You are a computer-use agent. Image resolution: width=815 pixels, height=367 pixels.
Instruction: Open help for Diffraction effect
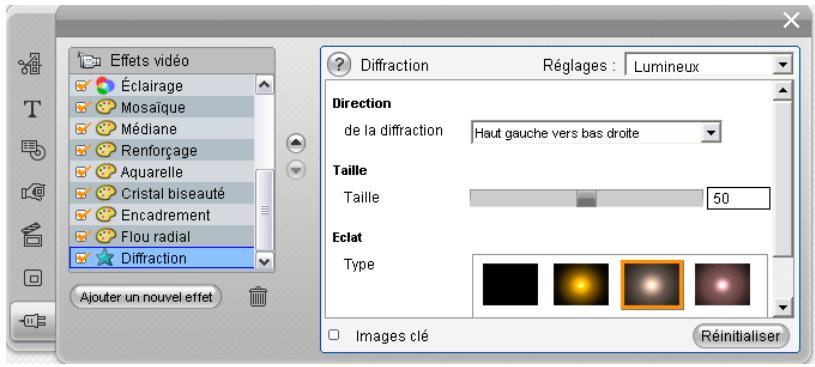339,65
